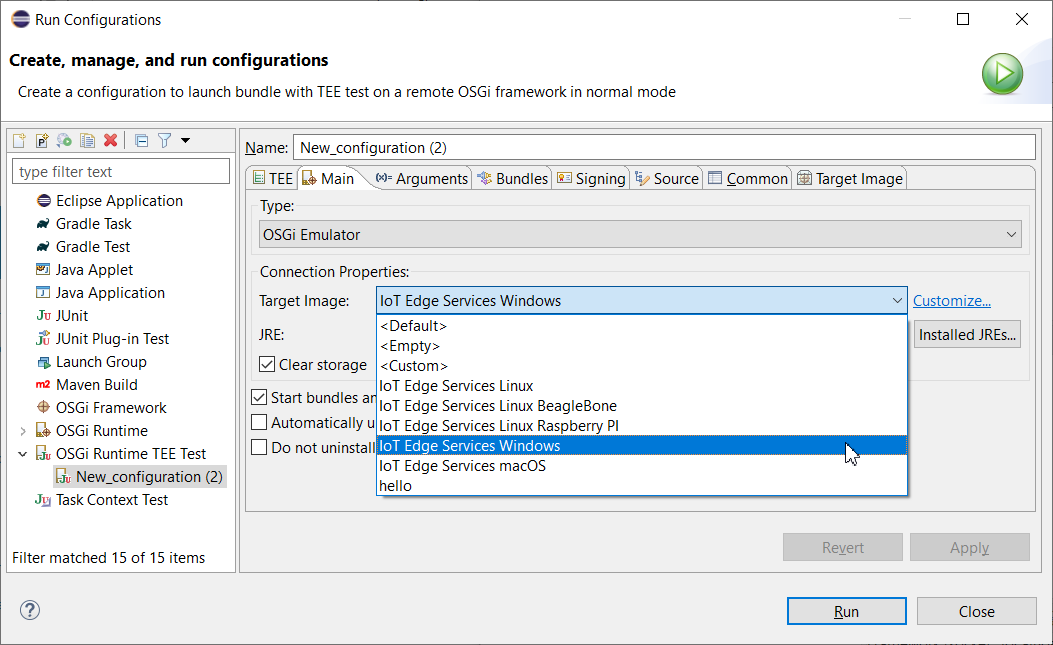The image size is (1053, 645).
Task: Open the Target Image tab
Action: [x=849, y=179]
